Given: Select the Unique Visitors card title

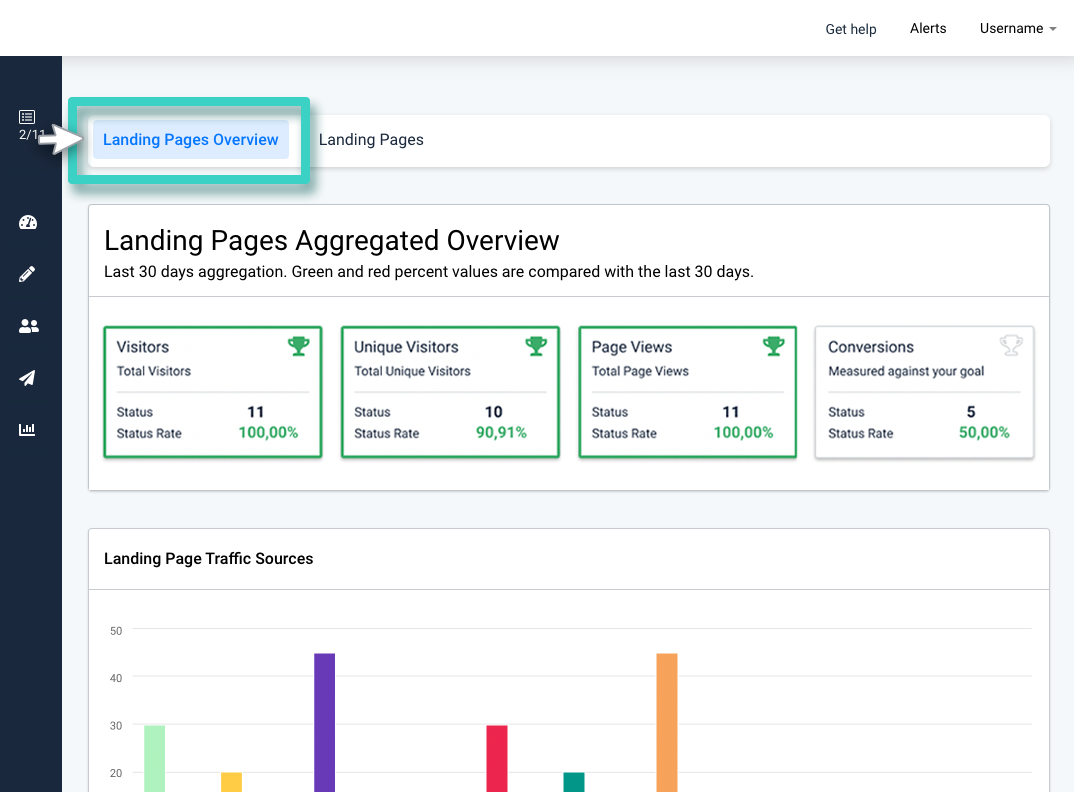Looking at the screenshot, I should [x=406, y=347].
